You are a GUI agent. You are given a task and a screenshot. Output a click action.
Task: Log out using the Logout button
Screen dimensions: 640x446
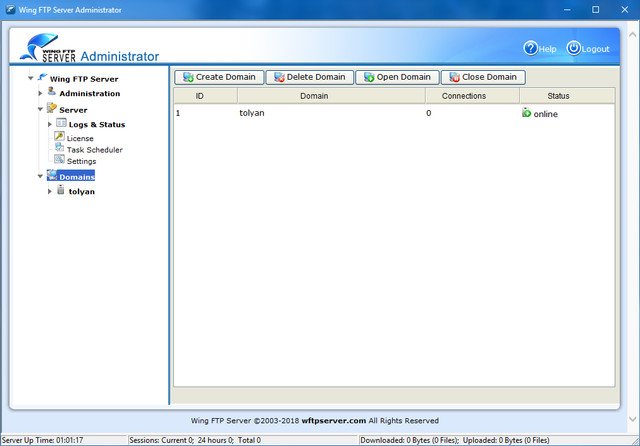pos(587,48)
